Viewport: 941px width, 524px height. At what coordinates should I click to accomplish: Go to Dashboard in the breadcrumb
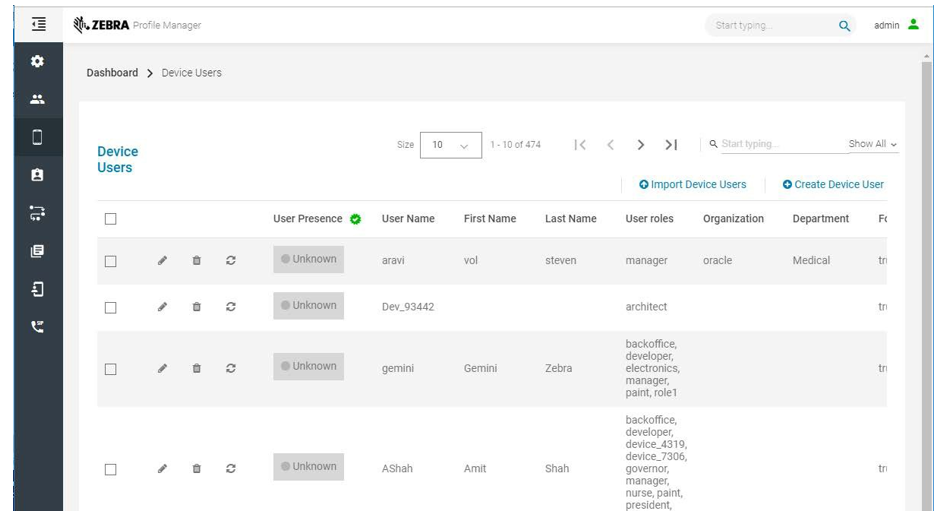[112, 73]
